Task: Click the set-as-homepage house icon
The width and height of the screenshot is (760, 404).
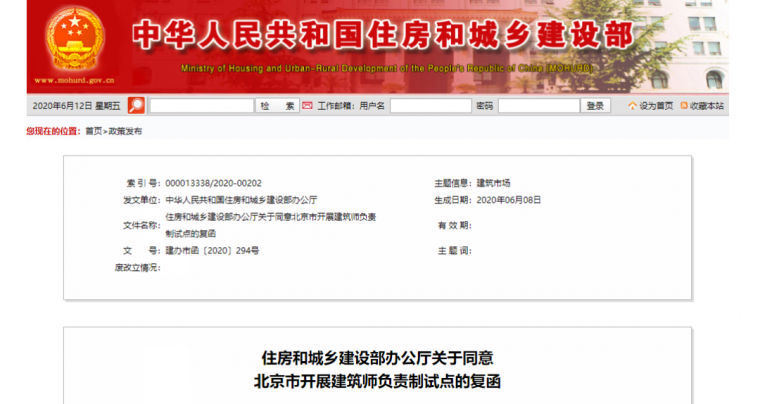Action: [631, 106]
